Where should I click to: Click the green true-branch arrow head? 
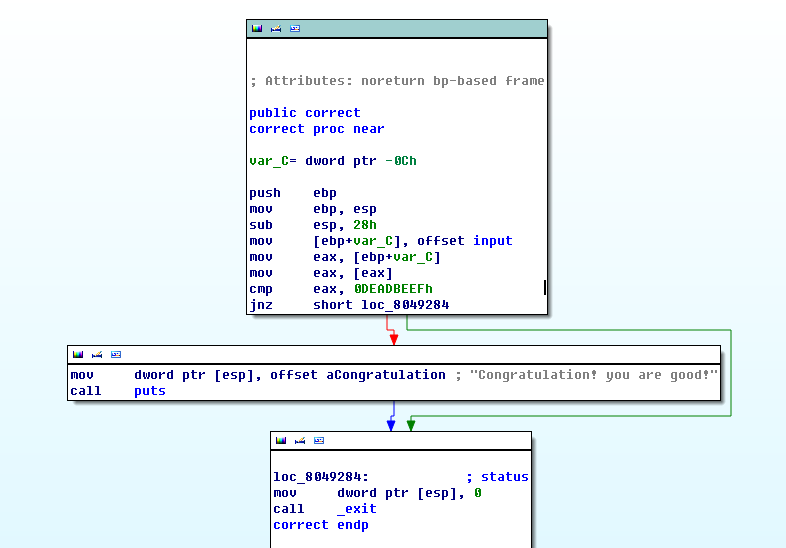411,426
